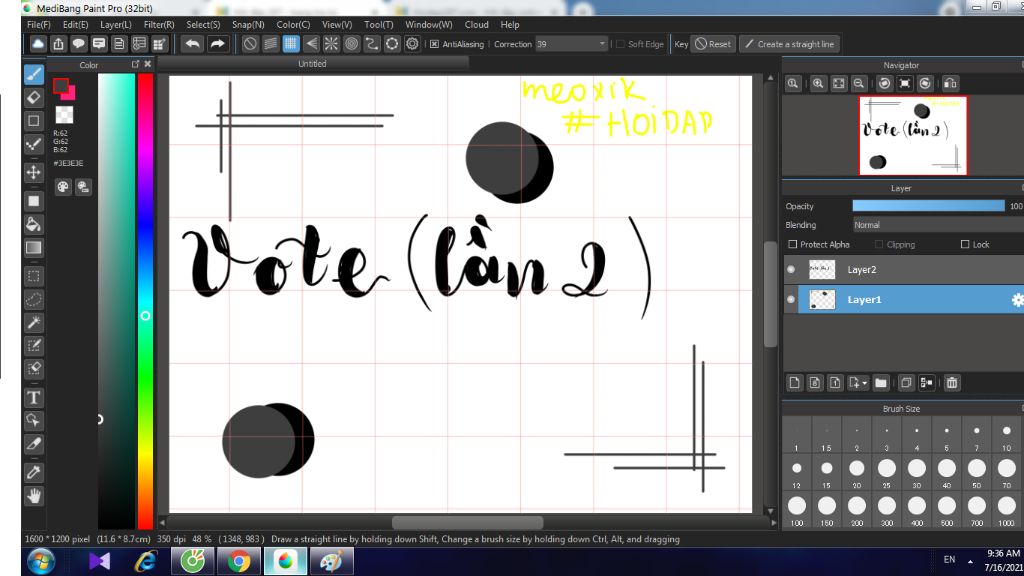Flip canvas view in Navigator
Image resolution: width=1024 pixels, height=576 pixels.
coord(950,84)
